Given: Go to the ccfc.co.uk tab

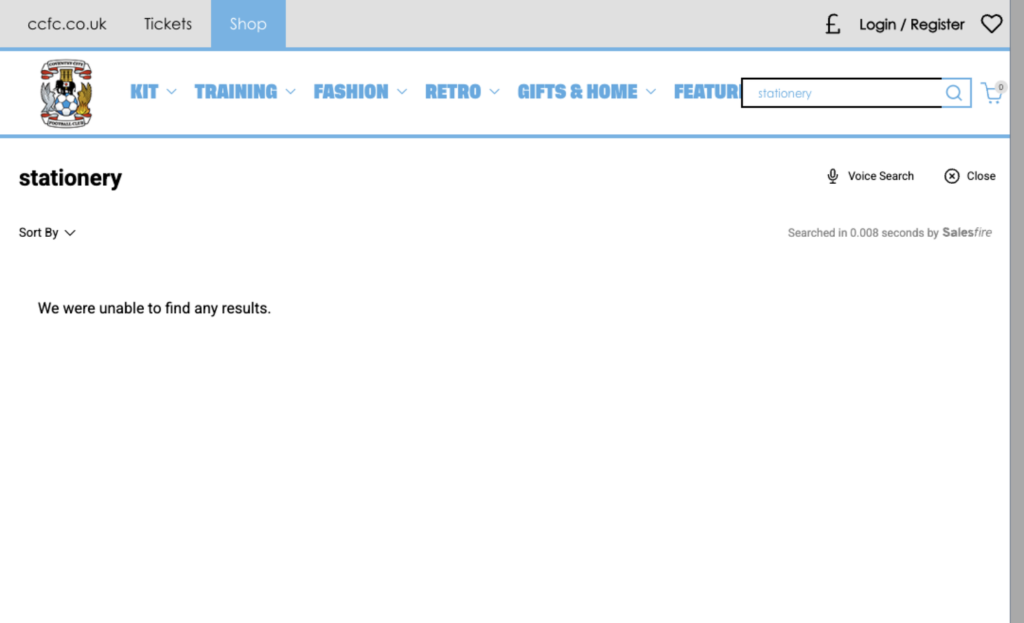Looking at the screenshot, I should [67, 24].
